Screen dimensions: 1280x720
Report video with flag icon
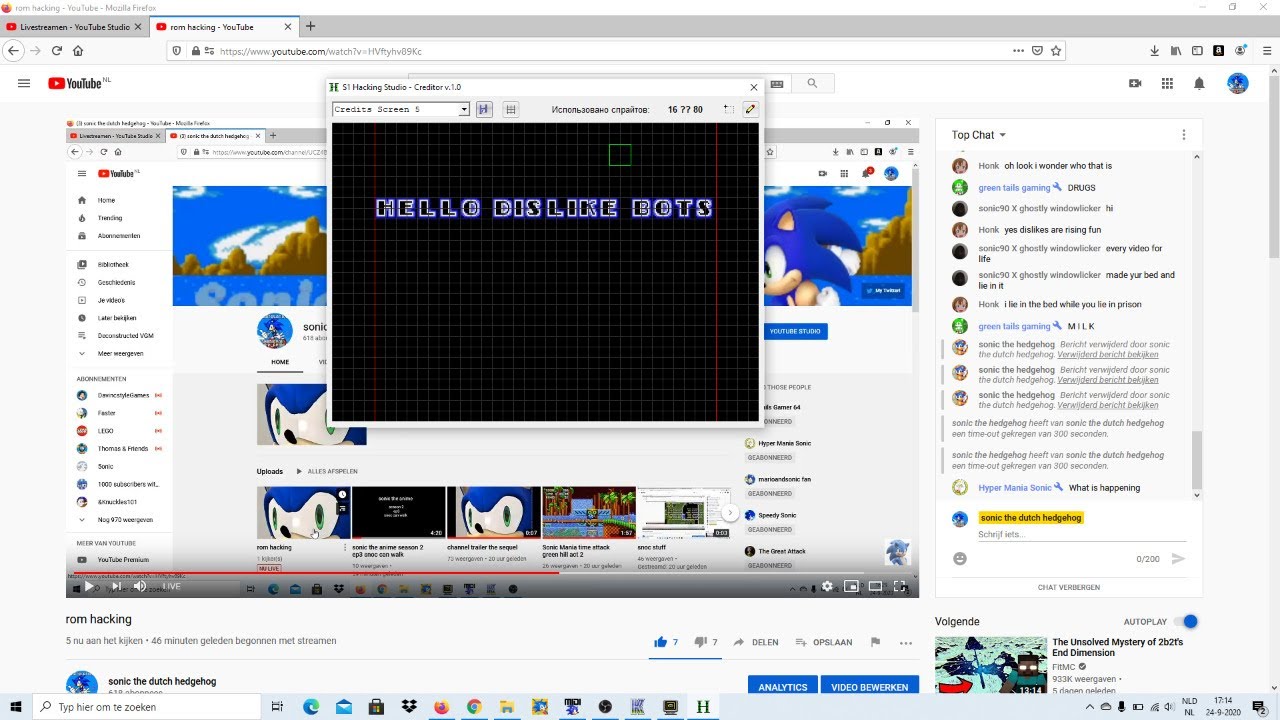(x=875, y=642)
